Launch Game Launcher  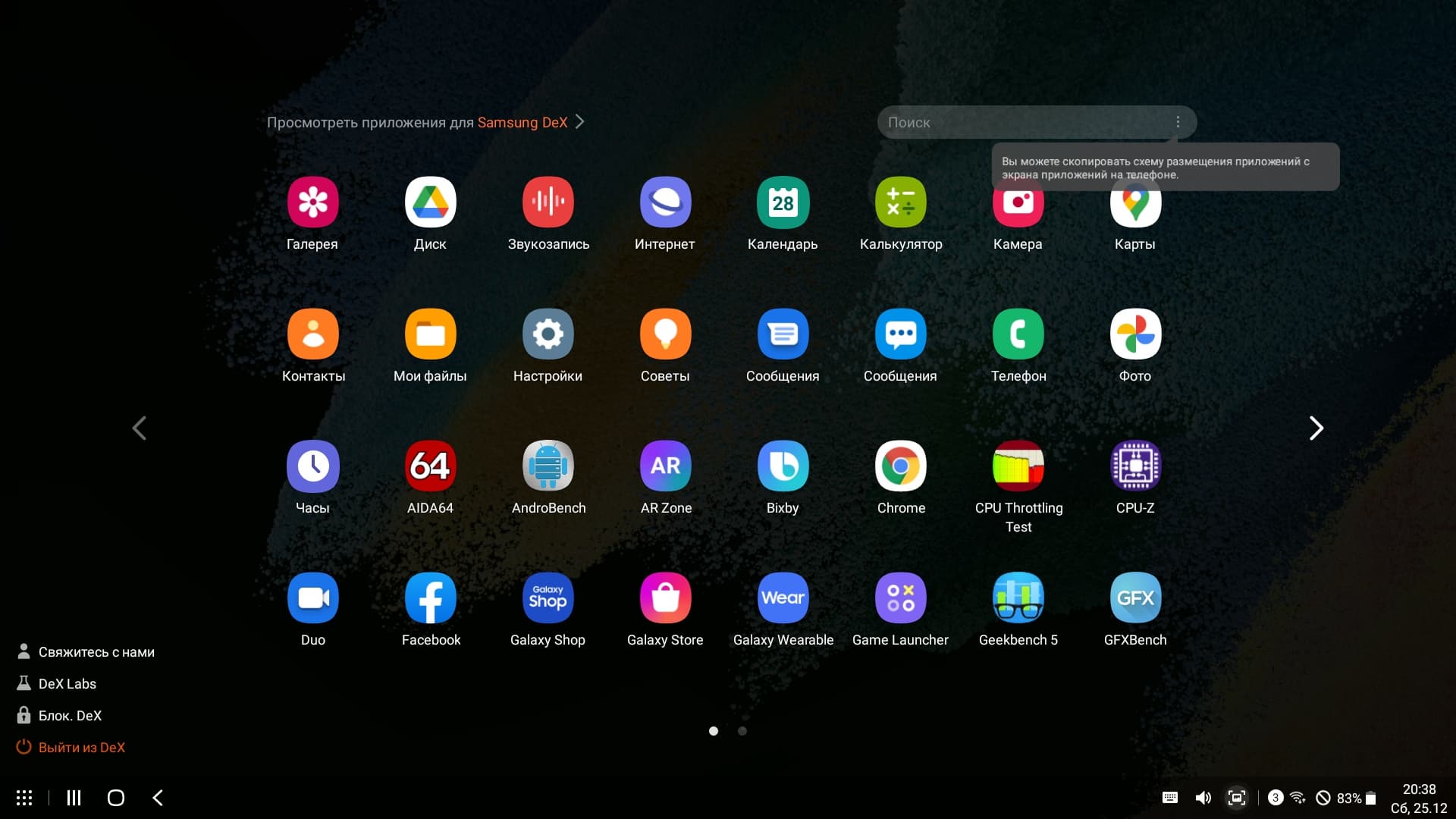900,598
